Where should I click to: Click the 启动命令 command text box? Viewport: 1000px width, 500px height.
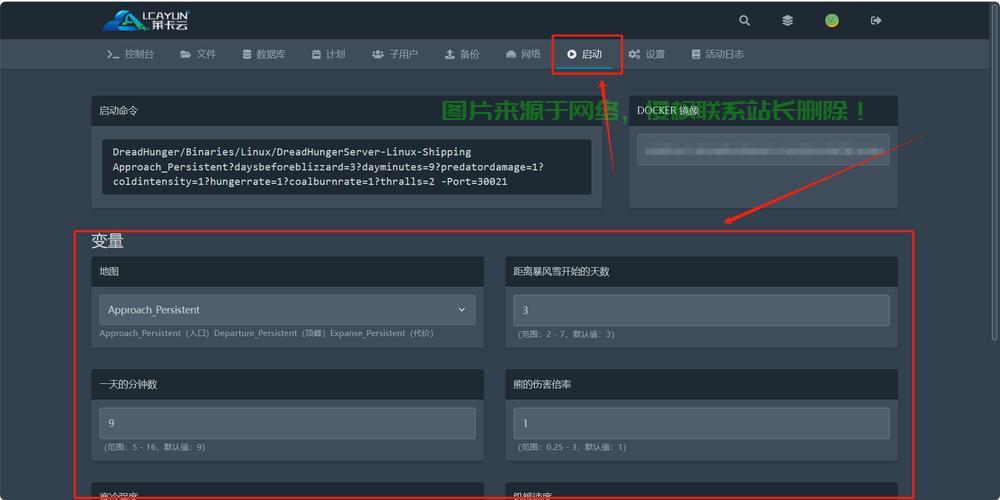click(346, 167)
